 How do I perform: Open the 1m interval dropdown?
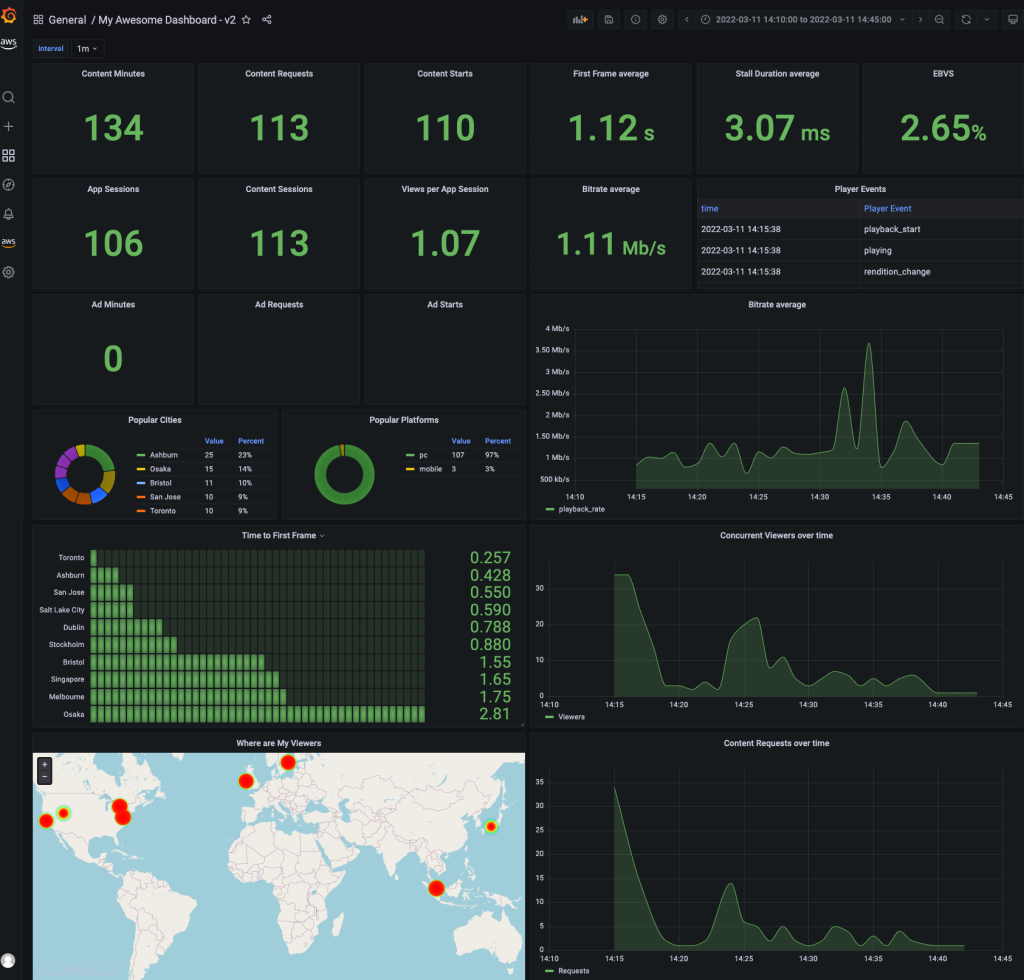pyautogui.click(x=87, y=48)
